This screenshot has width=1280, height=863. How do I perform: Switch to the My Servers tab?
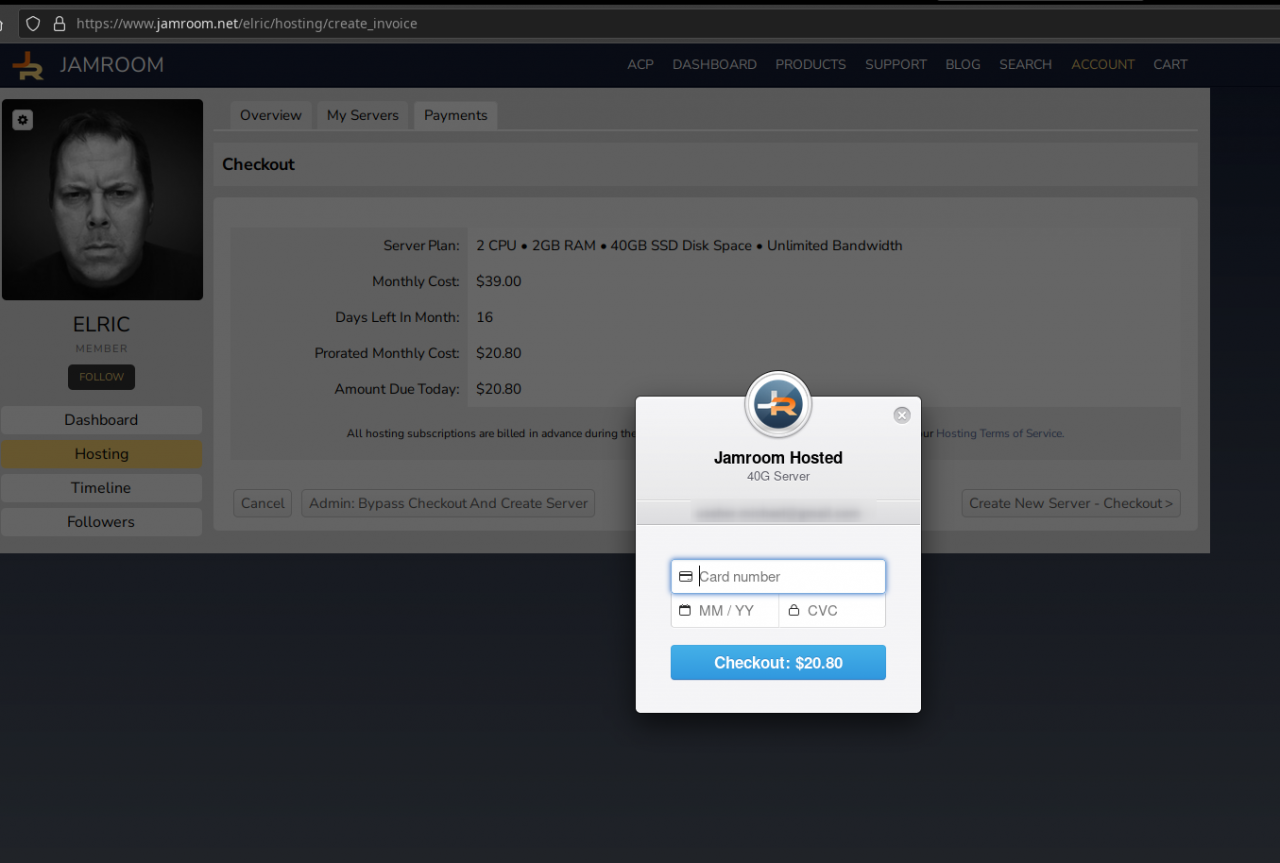coord(363,116)
